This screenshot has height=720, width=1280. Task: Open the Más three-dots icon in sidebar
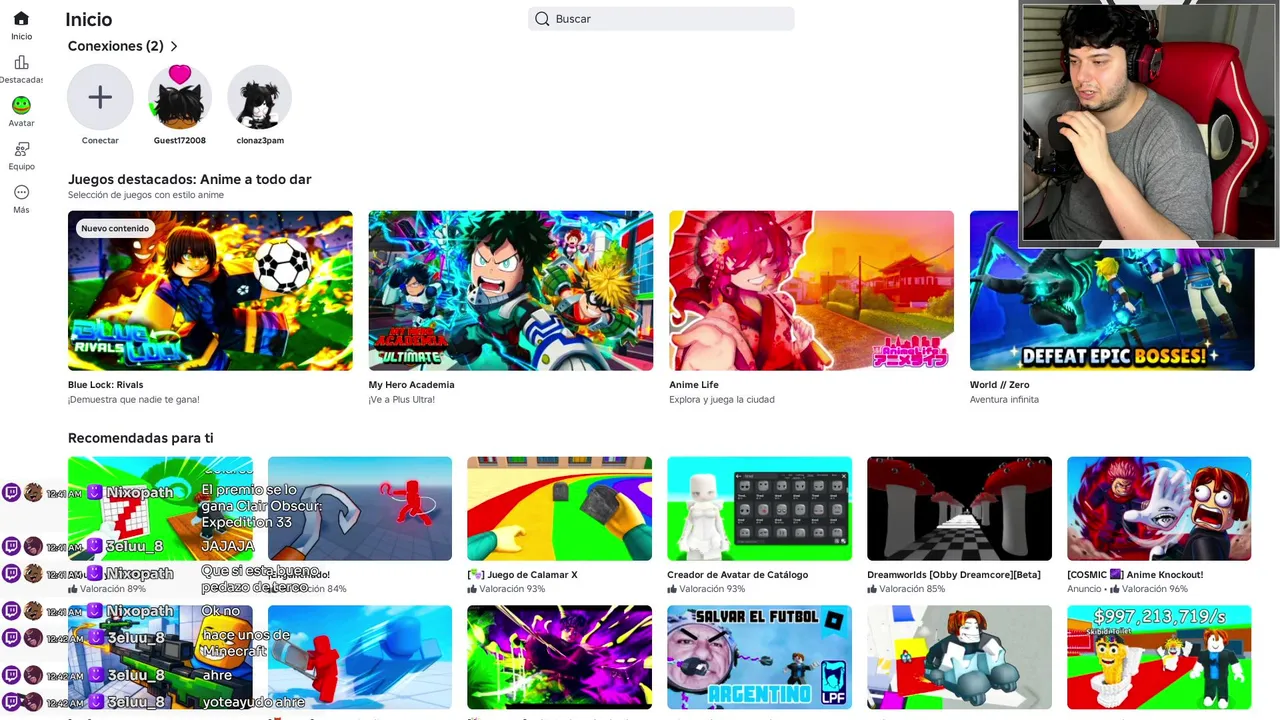coord(21,192)
